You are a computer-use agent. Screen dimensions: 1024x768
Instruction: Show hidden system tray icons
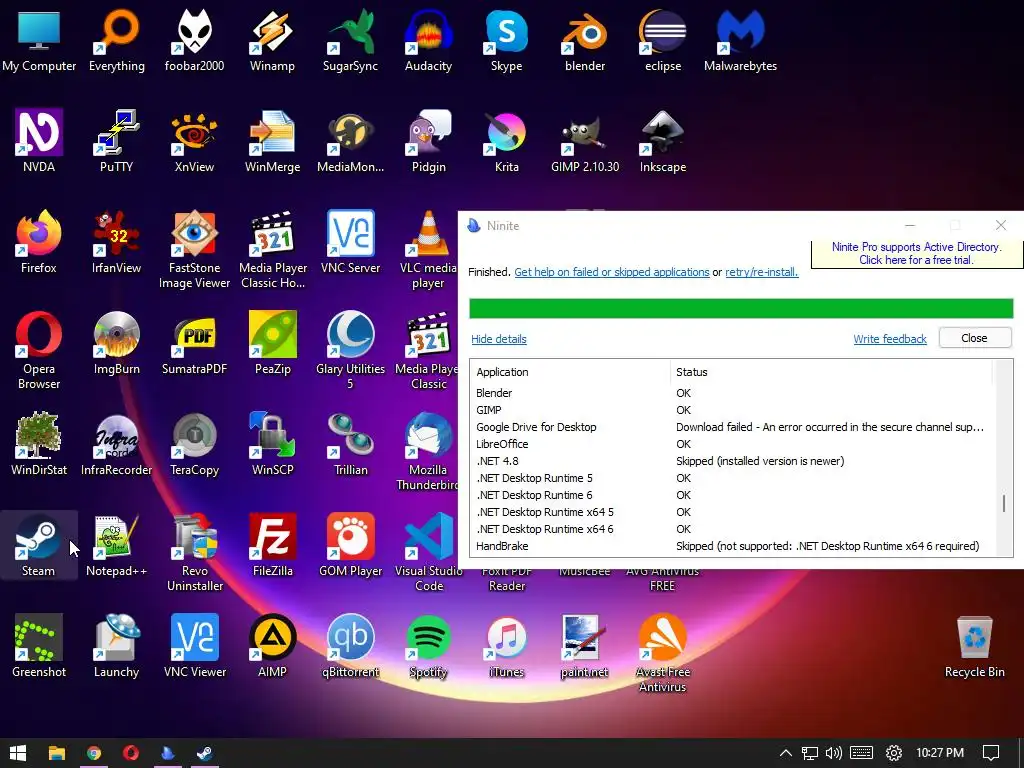786,753
